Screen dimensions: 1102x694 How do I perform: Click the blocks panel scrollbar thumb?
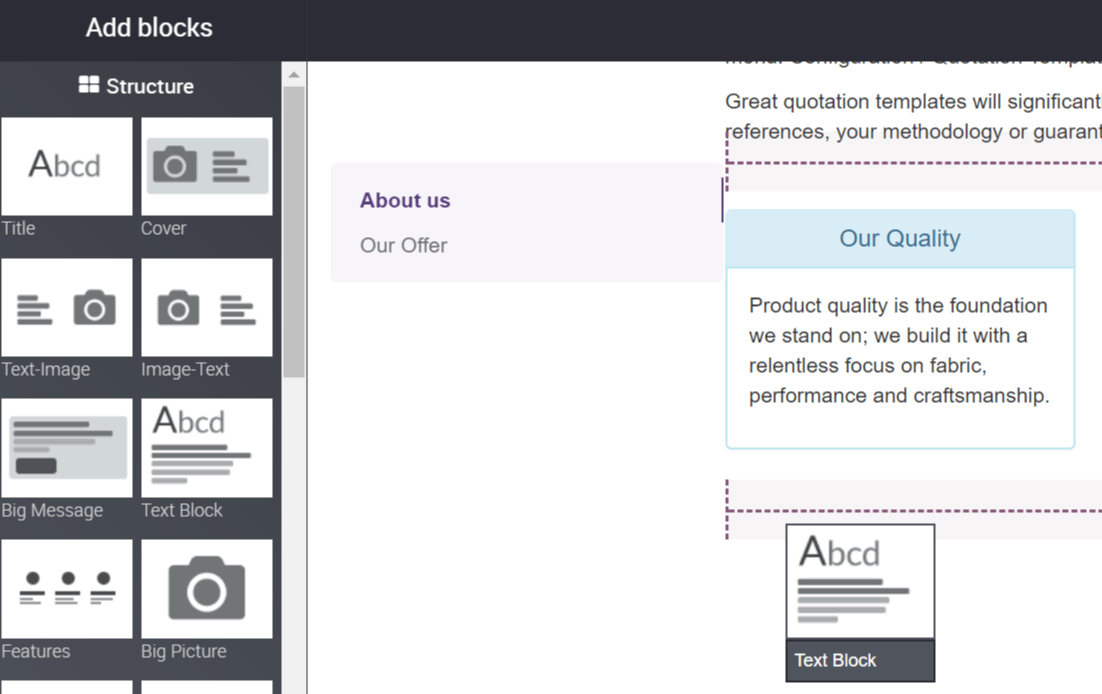pyautogui.click(x=294, y=230)
